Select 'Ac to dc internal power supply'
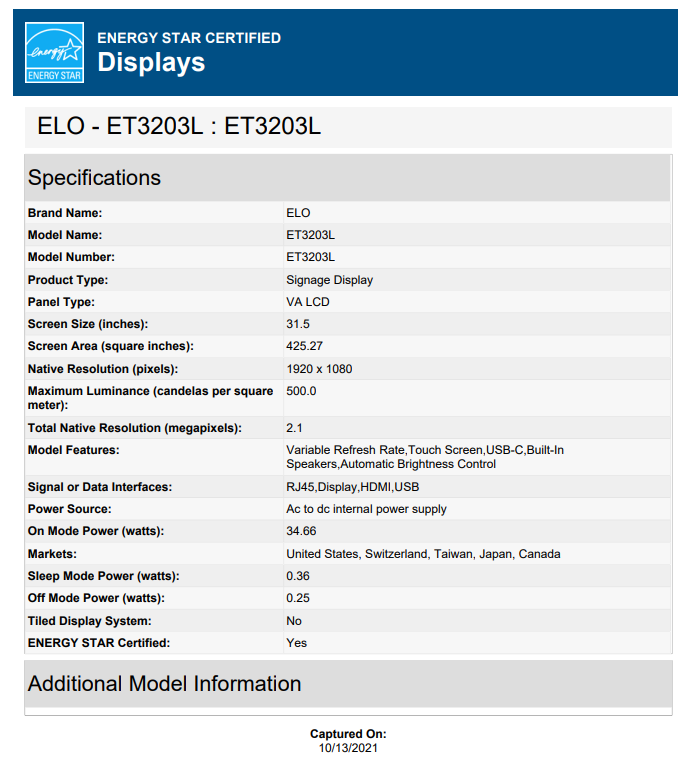The height and width of the screenshot is (761, 691). [366, 509]
